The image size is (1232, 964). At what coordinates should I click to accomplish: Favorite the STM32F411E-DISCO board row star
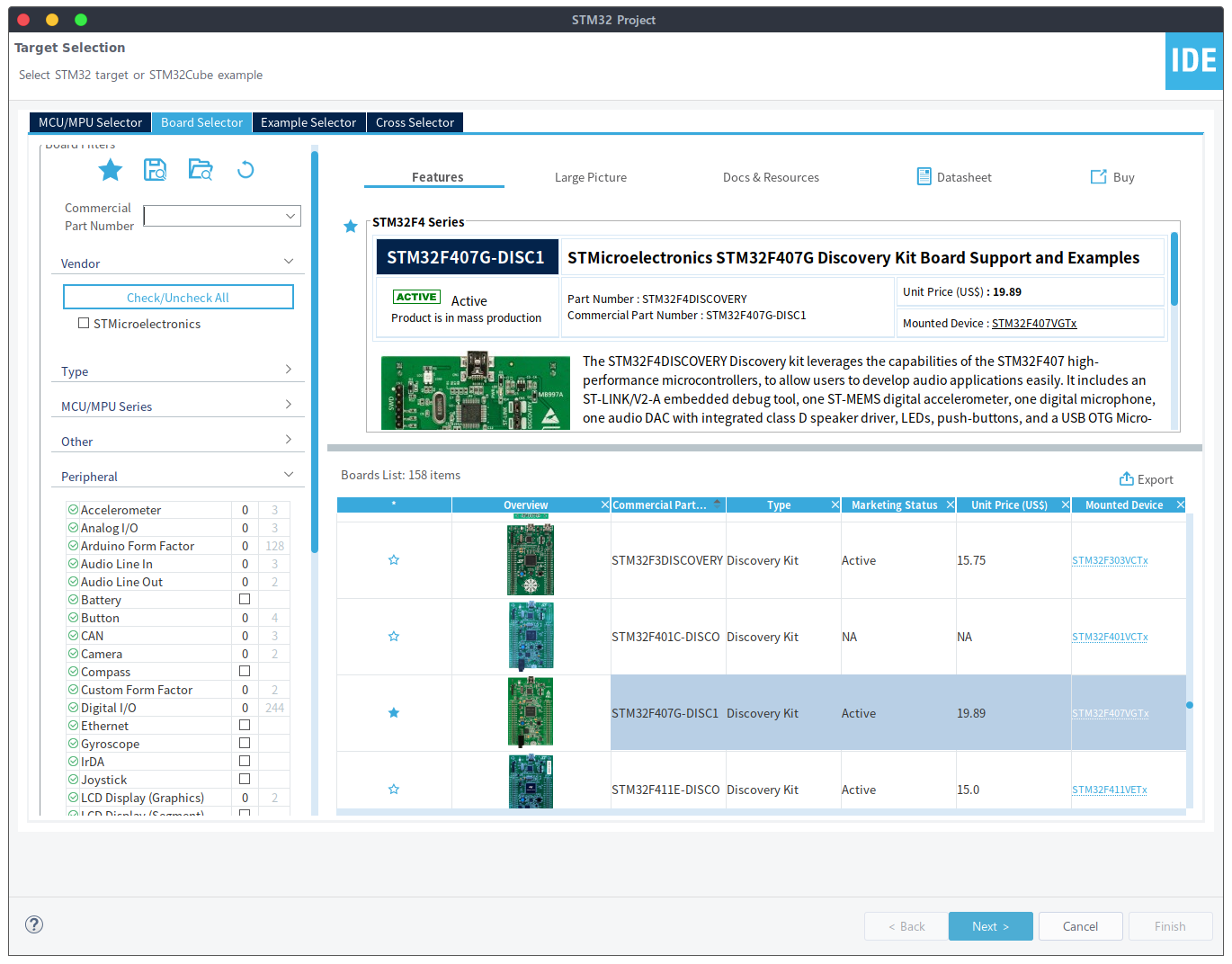click(394, 790)
